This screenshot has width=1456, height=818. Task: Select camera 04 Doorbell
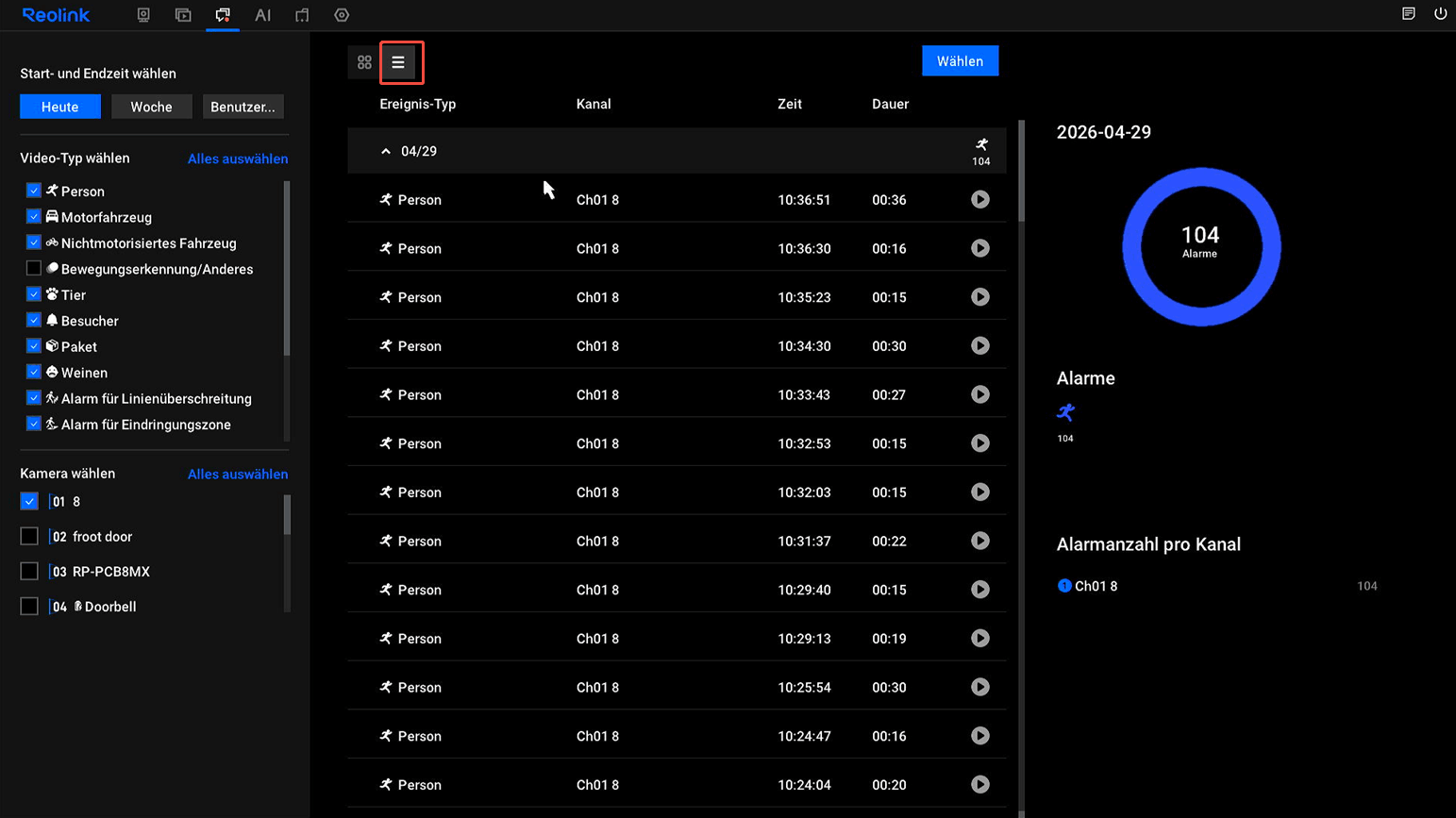[29, 607]
